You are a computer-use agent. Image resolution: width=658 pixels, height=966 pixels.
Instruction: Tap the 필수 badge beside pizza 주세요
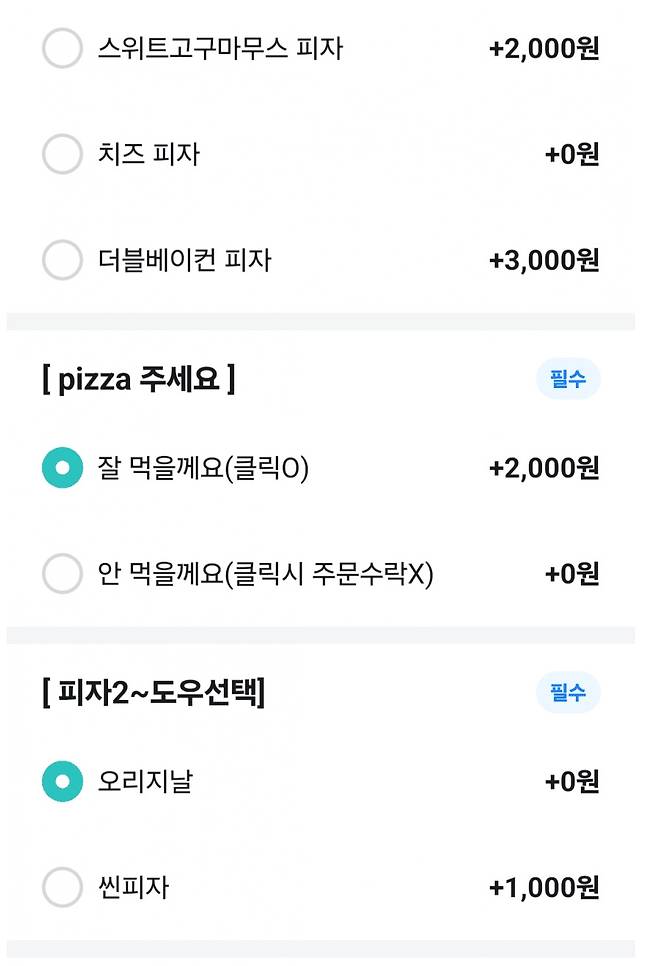tap(568, 379)
